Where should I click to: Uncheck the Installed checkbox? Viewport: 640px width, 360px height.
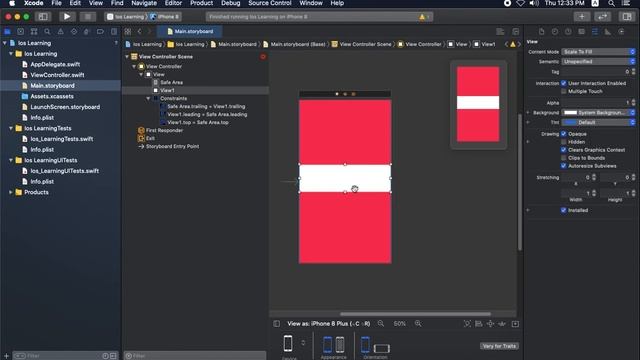pos(564,210)
